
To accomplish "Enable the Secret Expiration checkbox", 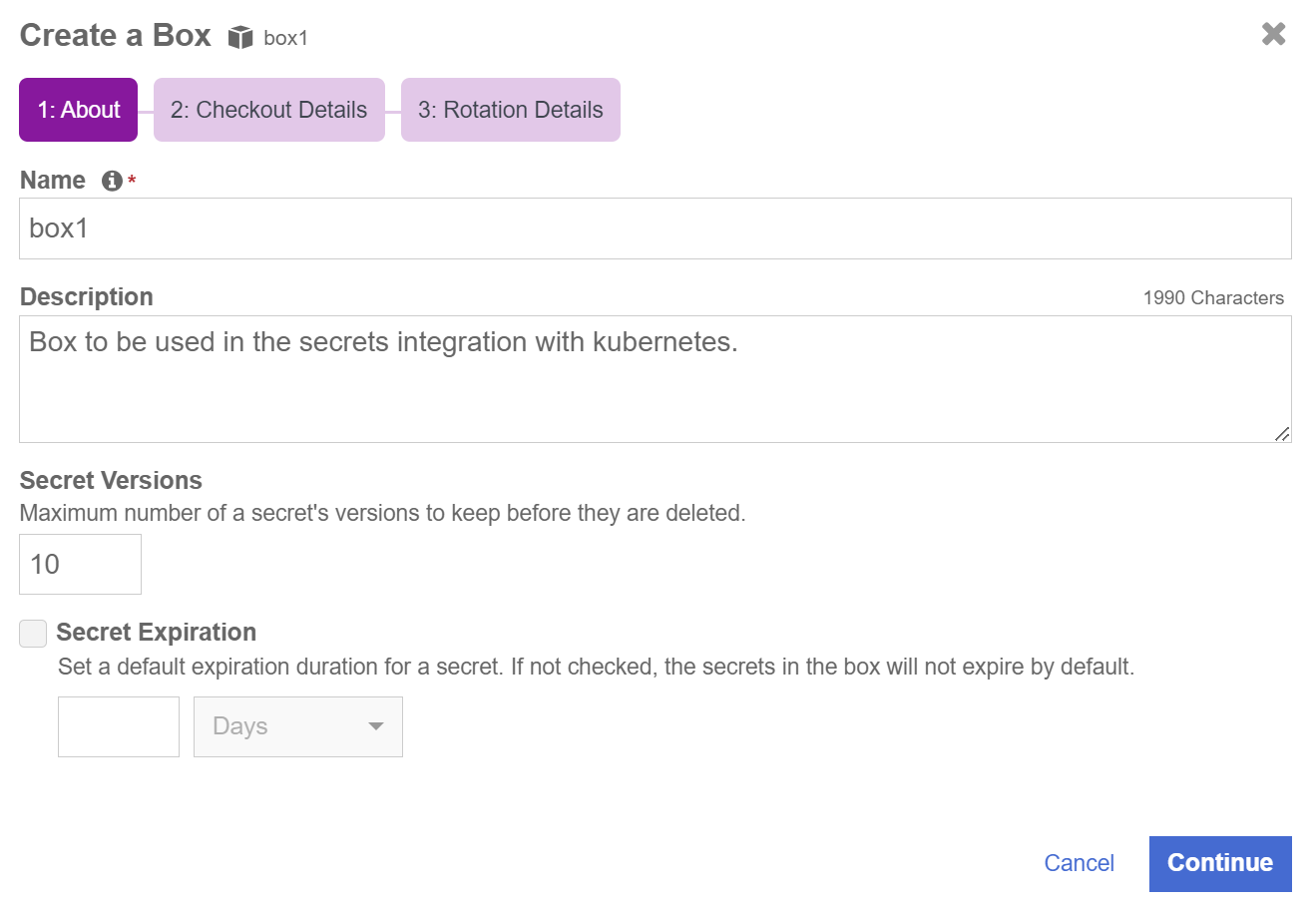I will [x=33, y=634].
